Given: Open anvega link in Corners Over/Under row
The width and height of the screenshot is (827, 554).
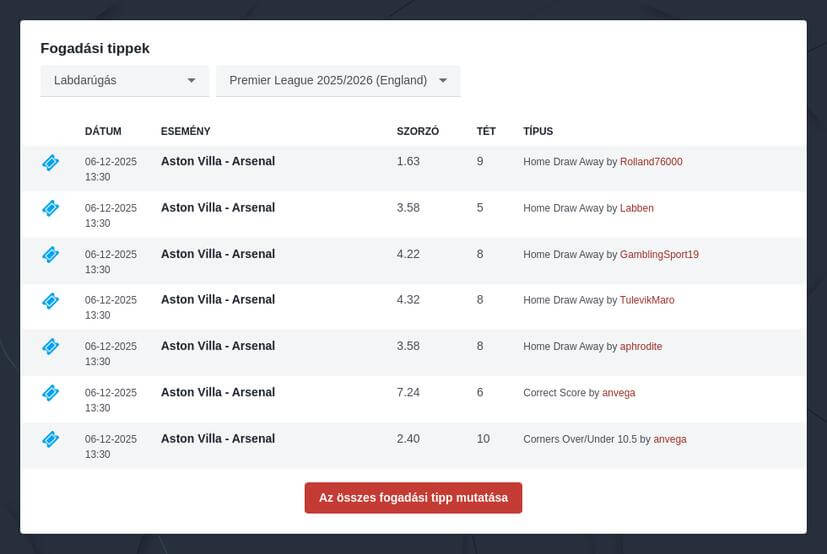Looking at the screenshot, I should (x=670, y=439).
